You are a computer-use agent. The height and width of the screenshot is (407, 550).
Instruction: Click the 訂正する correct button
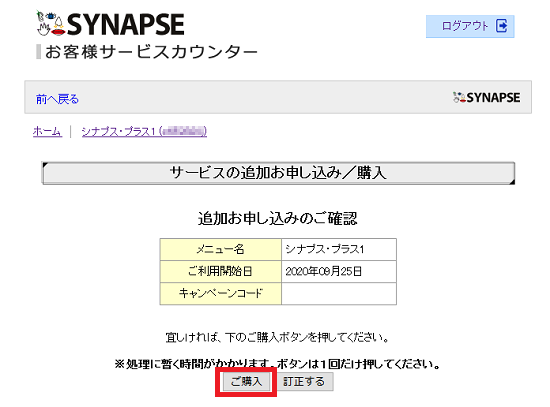tap(304, 381)
